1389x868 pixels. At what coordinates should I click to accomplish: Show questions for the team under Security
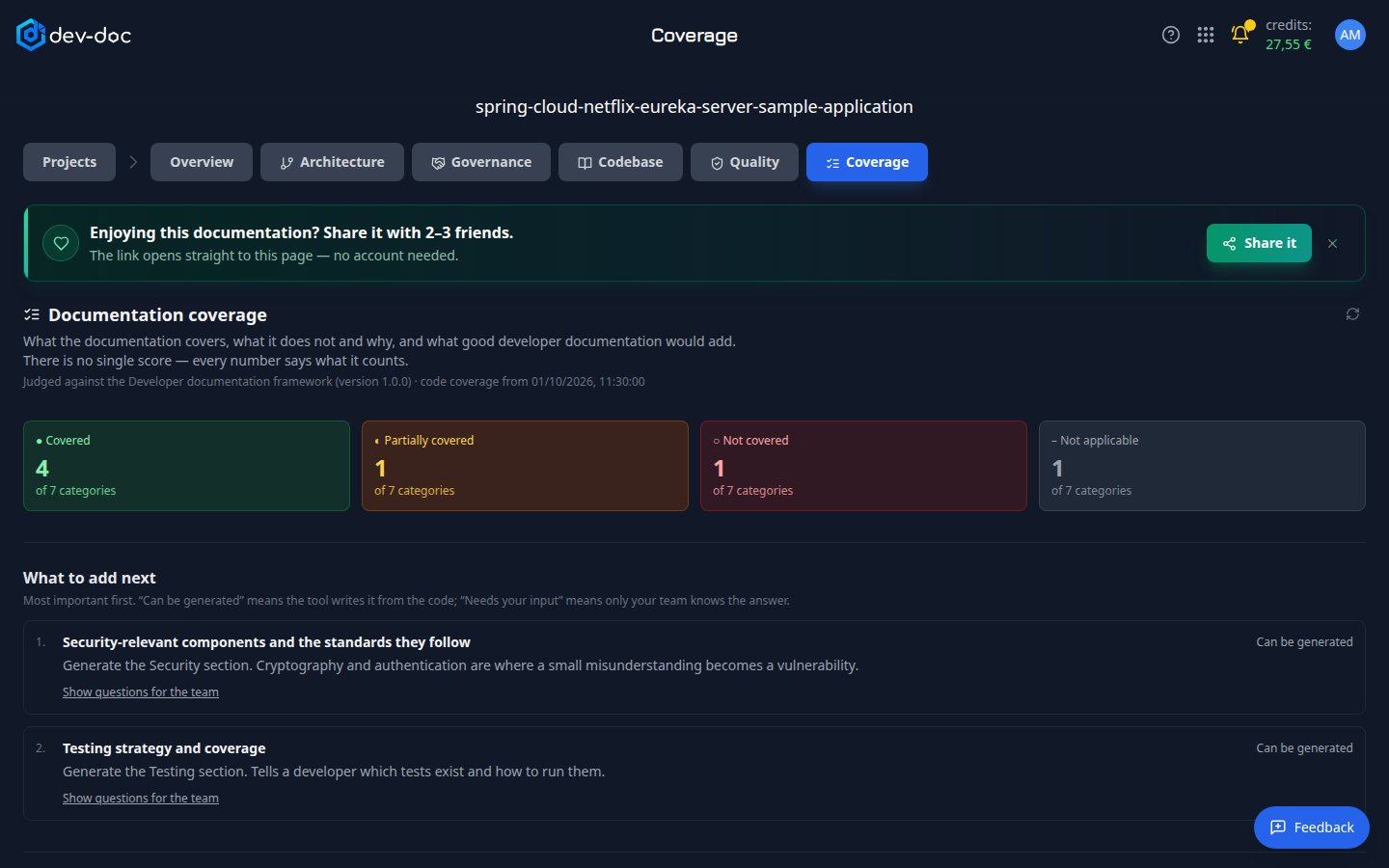(x=141, y=692)
